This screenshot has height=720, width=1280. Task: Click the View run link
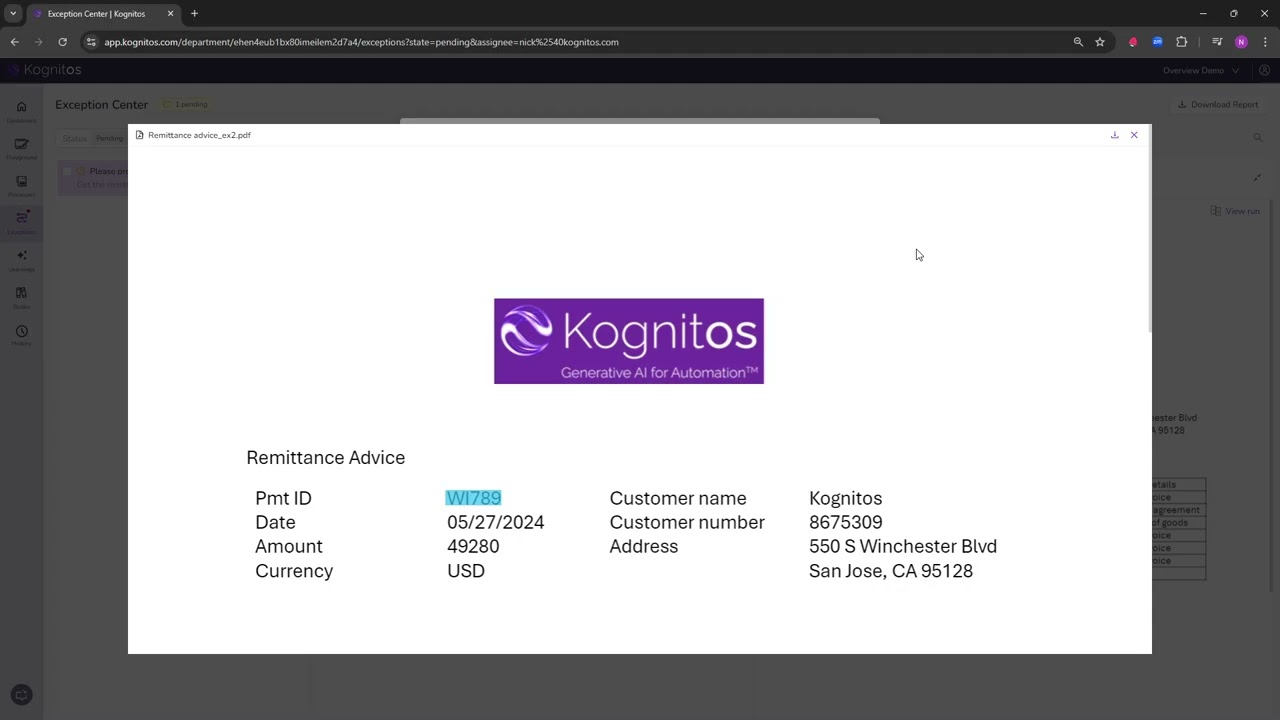[1236, 211]
